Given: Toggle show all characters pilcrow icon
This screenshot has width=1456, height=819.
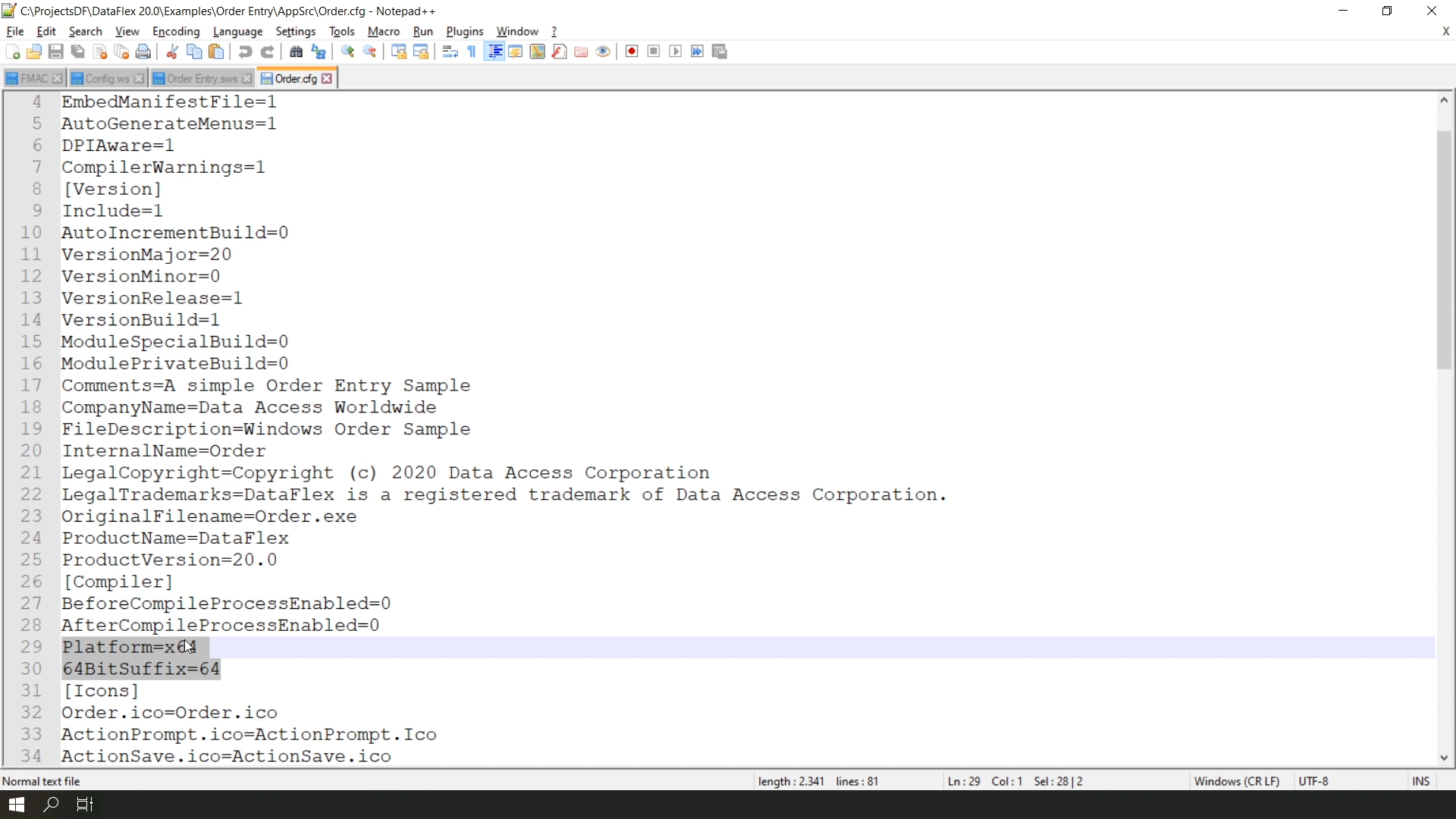Looking at the screenshot, I should 472,52.
